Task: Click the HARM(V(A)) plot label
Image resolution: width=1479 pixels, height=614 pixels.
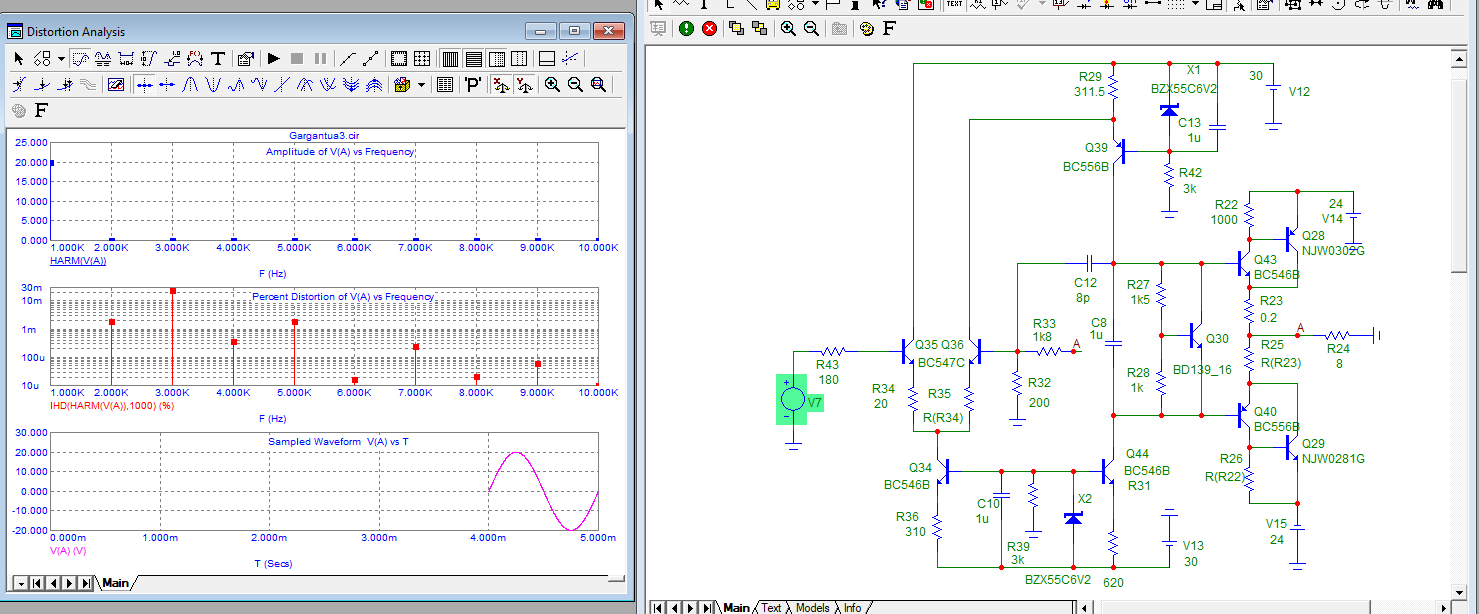Action: (x=77, y=261)
